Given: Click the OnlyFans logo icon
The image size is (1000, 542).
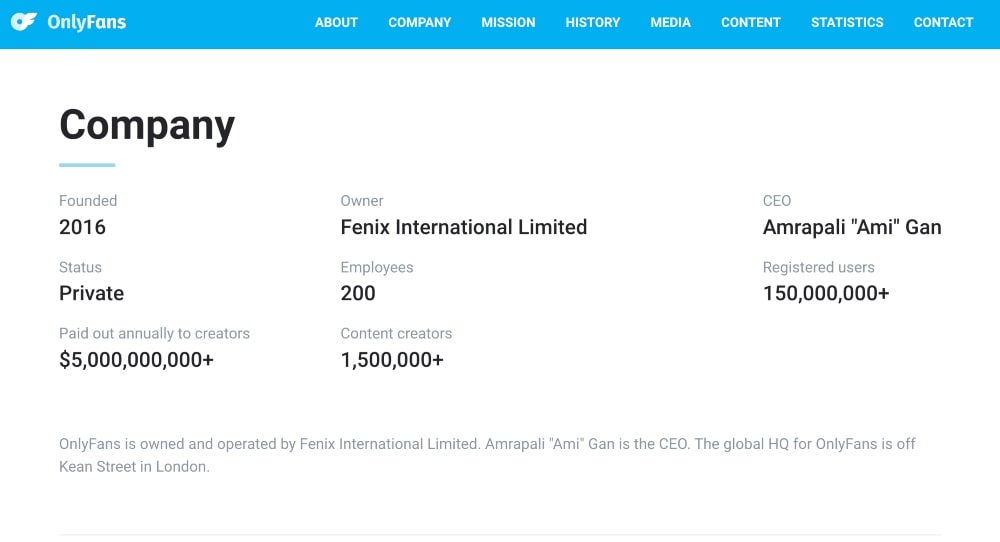Looking at the screenshot, I should click(24, 22).
